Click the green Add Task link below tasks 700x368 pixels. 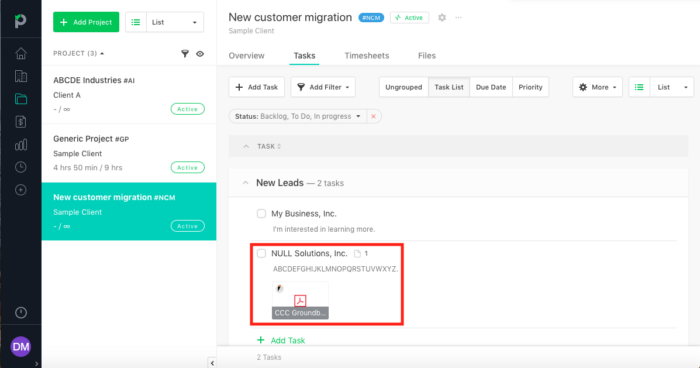[x=281, y=340]
